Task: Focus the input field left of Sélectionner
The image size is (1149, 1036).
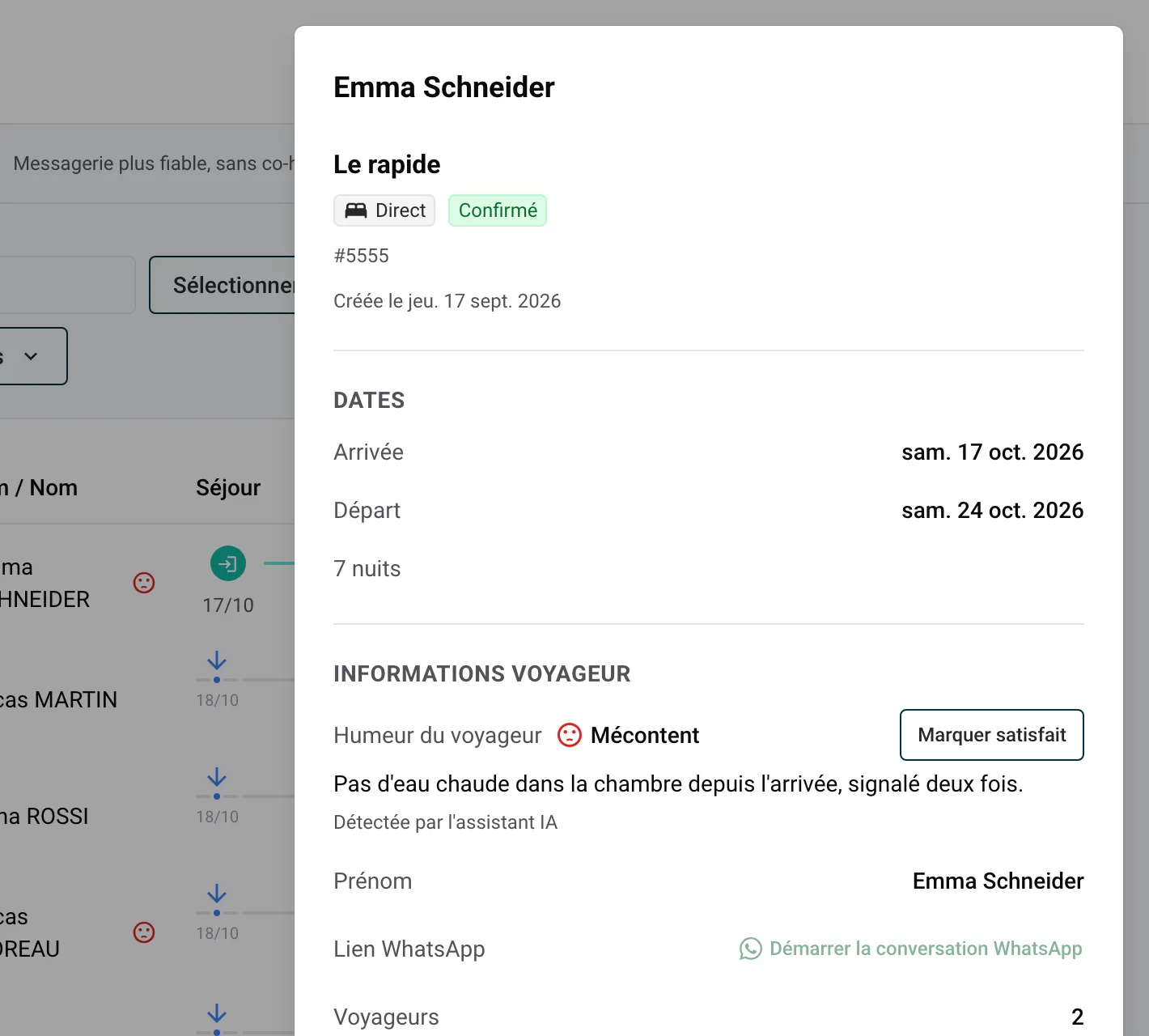Action: click(x=67, y=285)
